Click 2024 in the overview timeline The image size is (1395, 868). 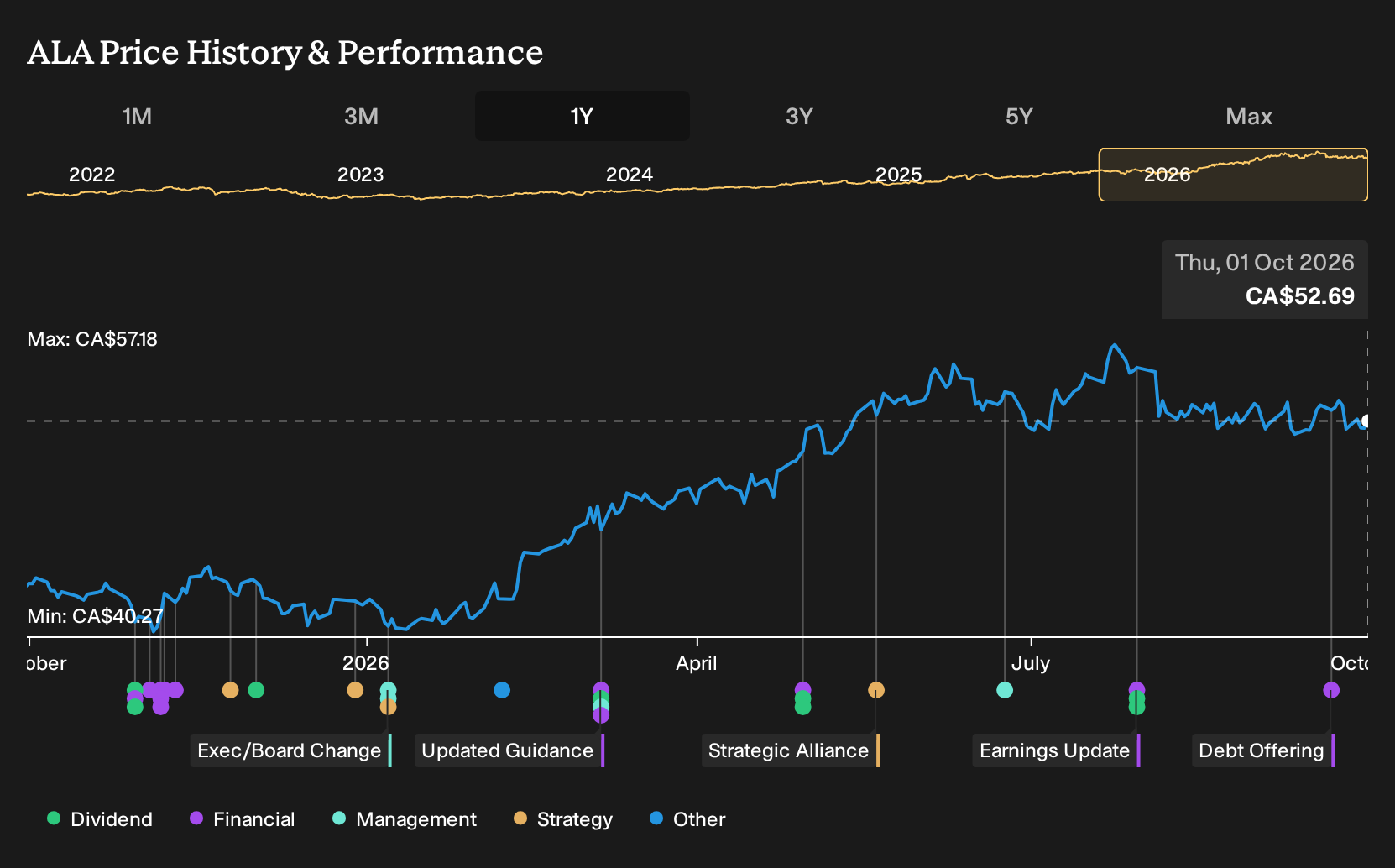tap(630, 175)
